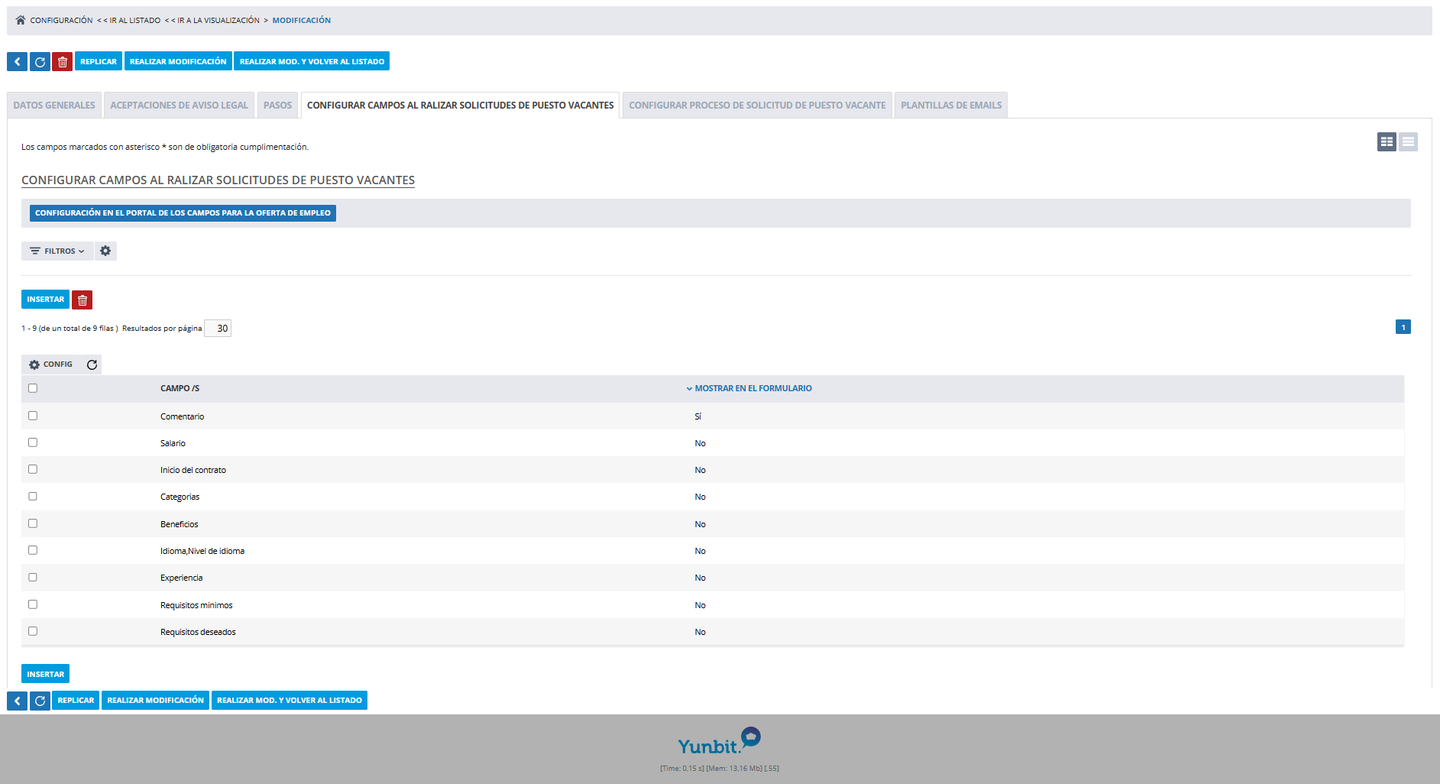Click the Insertar button below the table

point(46,674)
